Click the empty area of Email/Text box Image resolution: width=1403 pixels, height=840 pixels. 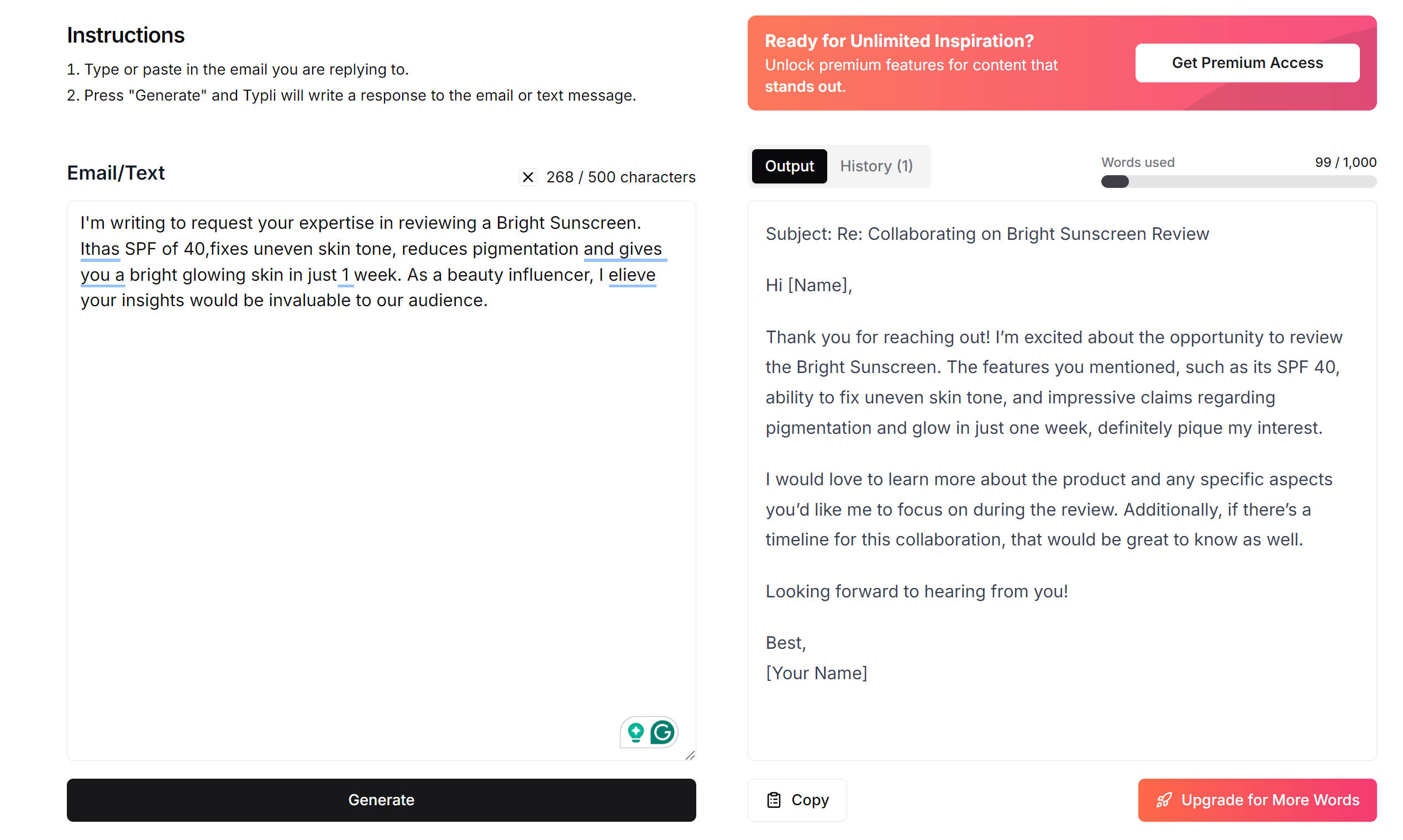click(380, 510)
